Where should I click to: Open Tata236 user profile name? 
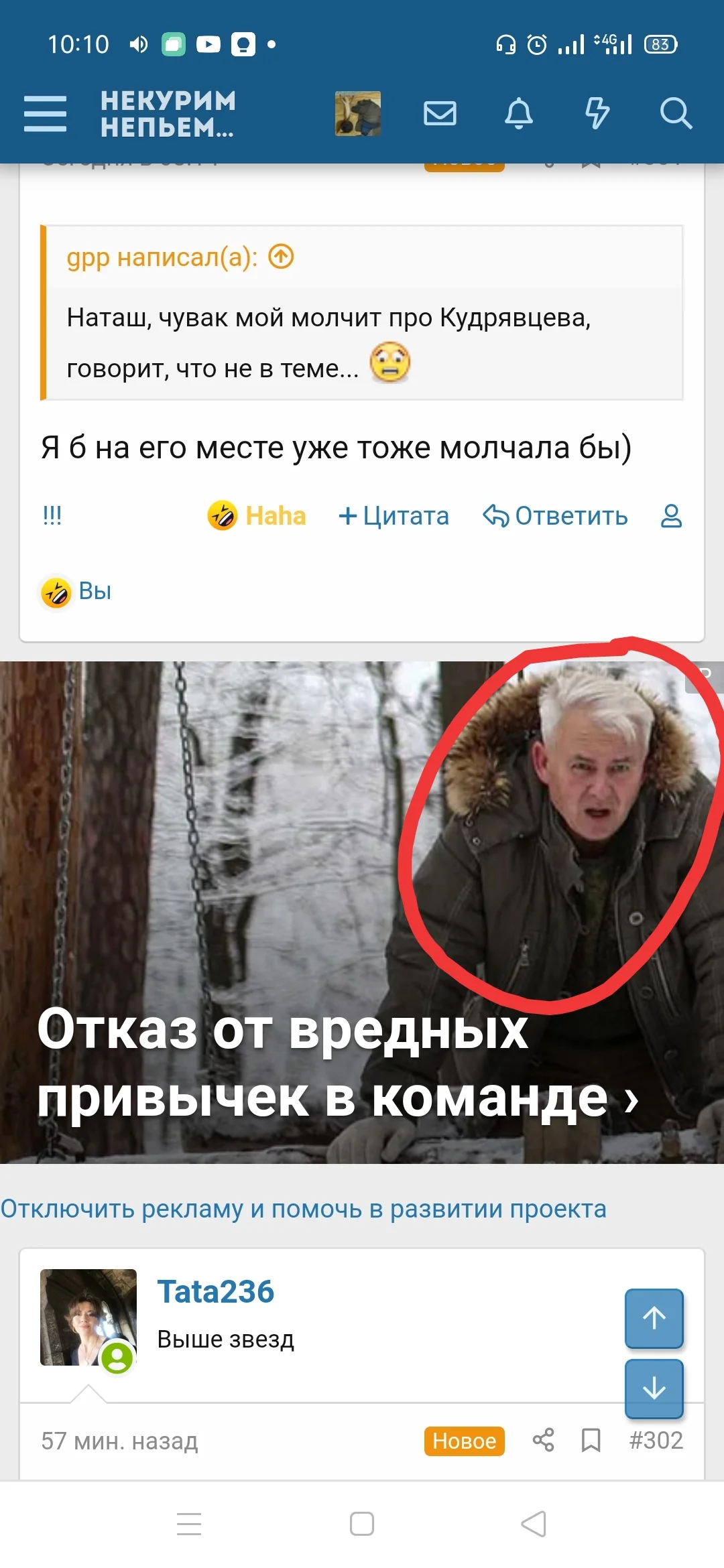pyautogui.click(x=216, y=1291)
